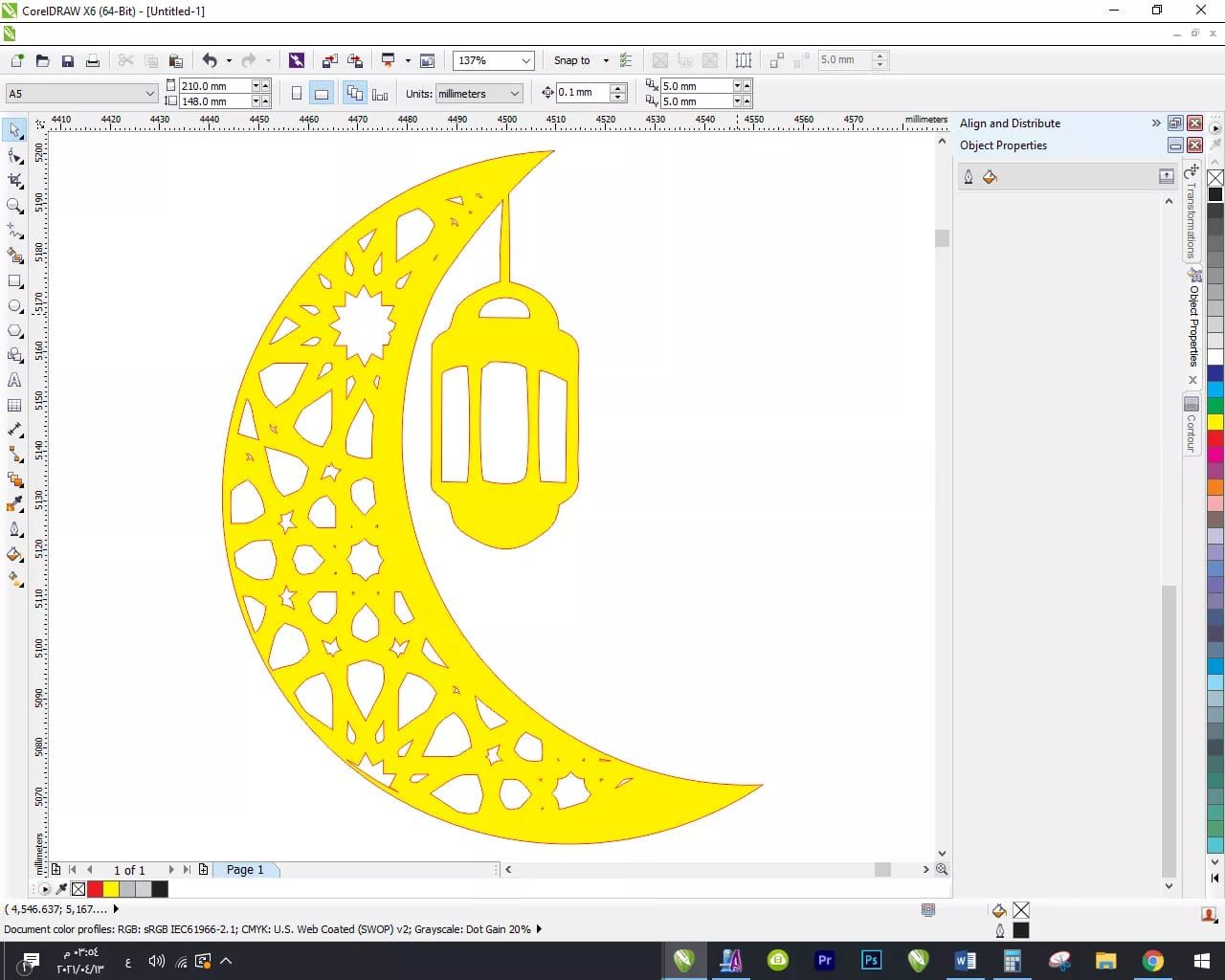Switch to portrait page orientation
Viewport: 1225px width, 980px height.
[297, 93]
